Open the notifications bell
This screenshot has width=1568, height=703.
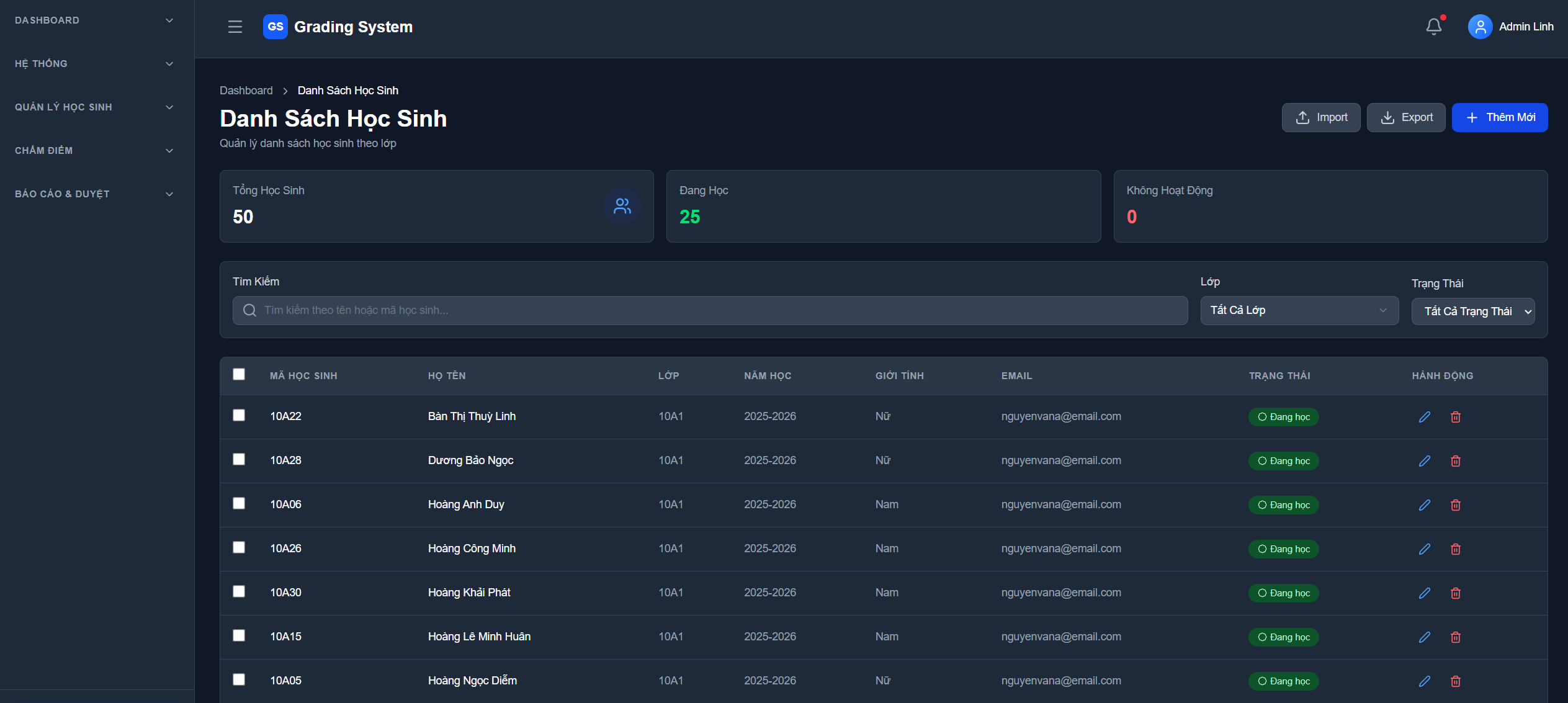point(1433,27)
